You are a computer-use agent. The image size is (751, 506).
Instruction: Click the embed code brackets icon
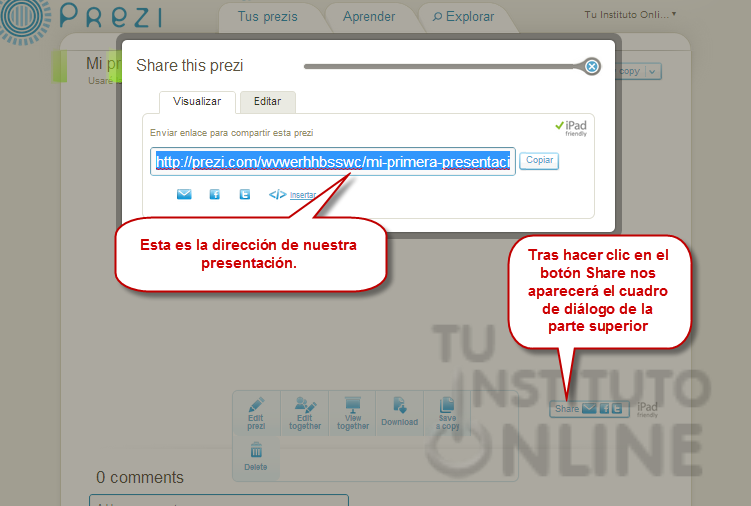pyautogui.click(x=277, y=194)
